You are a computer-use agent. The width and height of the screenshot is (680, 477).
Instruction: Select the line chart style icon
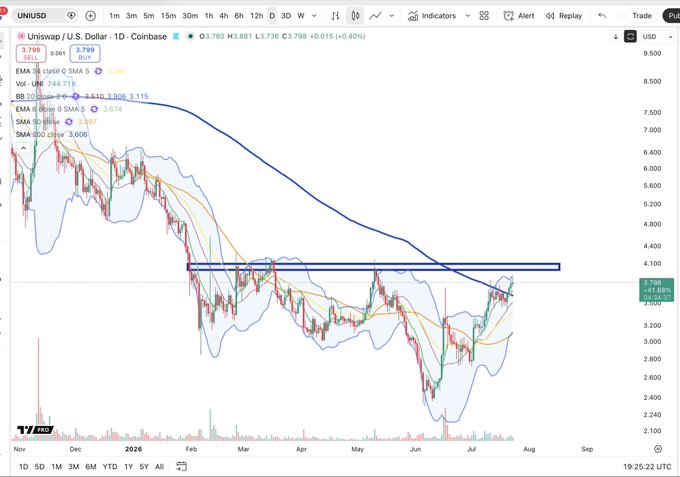click(x=375, y=16)
